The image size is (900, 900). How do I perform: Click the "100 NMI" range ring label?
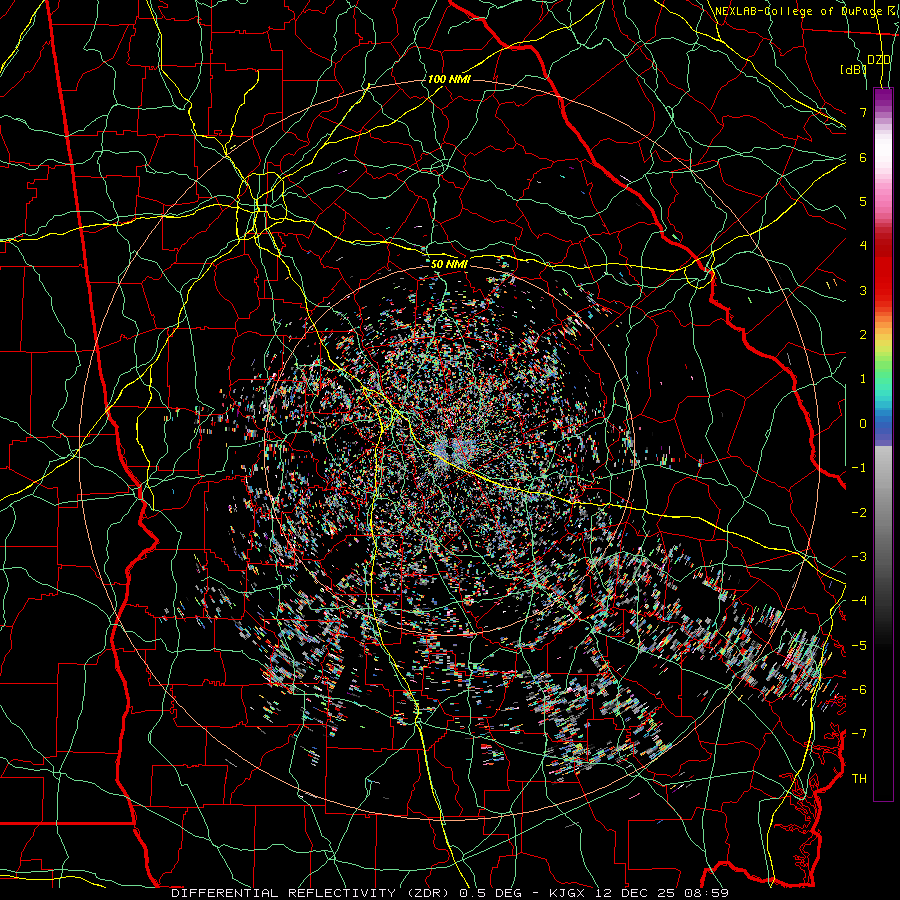point(449,79)
